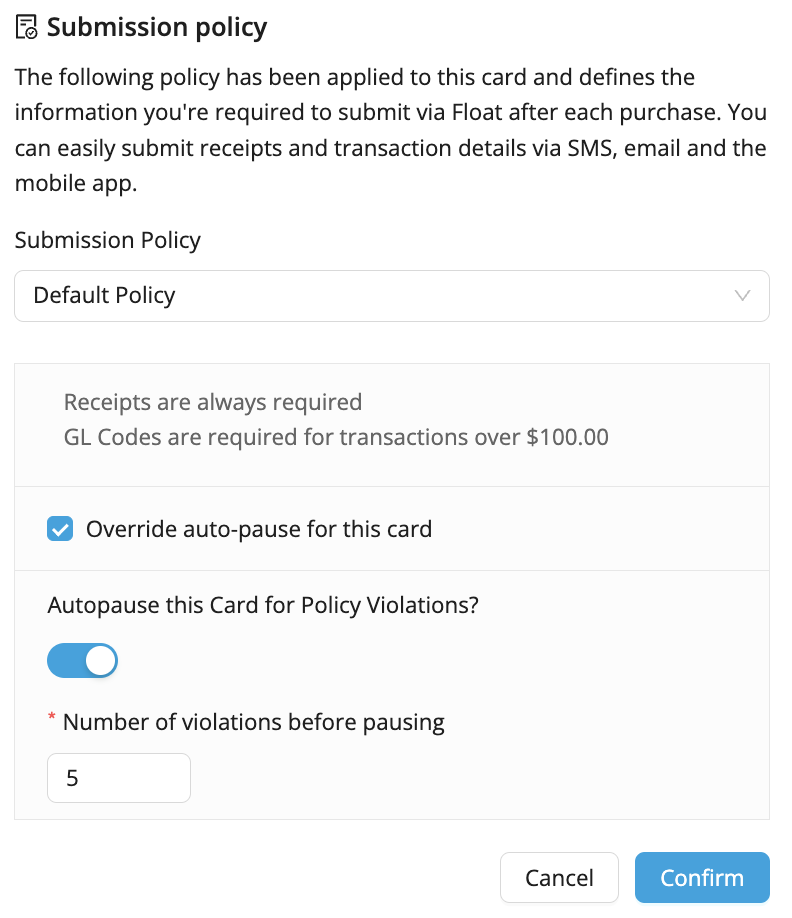Click the checkmark inside the blue checkbox
The image size is (792, 918).
pos(60,529)
